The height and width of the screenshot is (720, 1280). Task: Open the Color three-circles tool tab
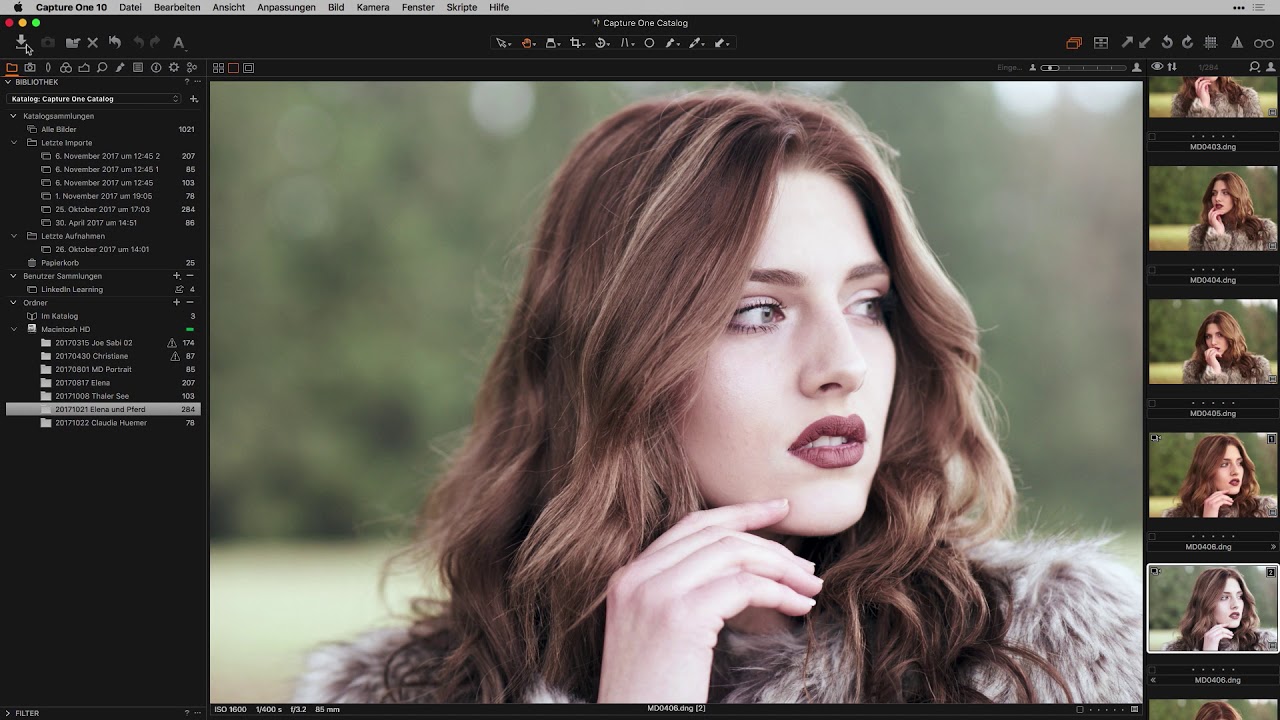[66, 68]
